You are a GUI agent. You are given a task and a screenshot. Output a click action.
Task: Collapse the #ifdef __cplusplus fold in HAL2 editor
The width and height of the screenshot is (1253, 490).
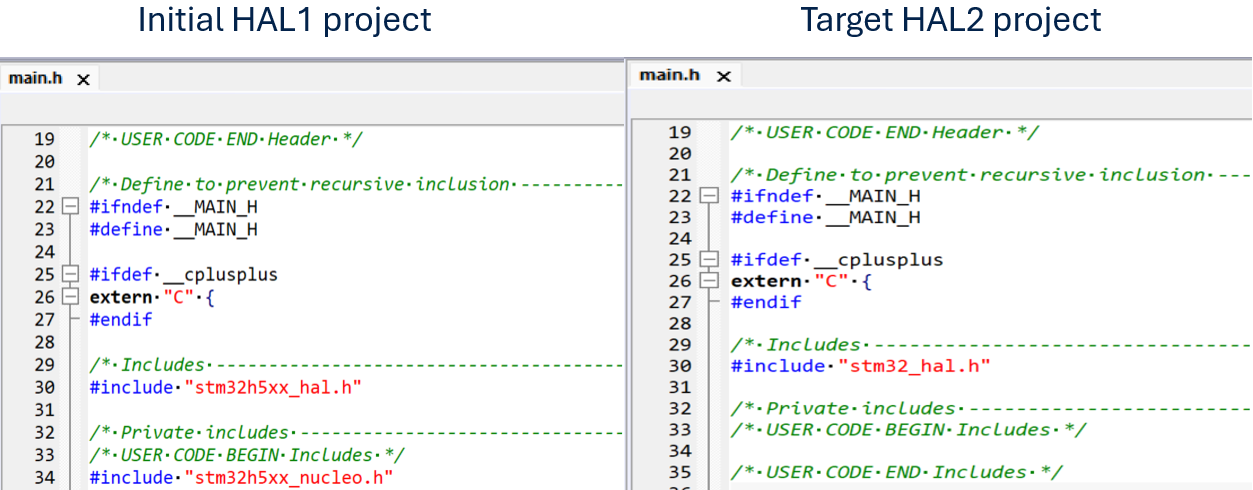(x=709, y=260)
